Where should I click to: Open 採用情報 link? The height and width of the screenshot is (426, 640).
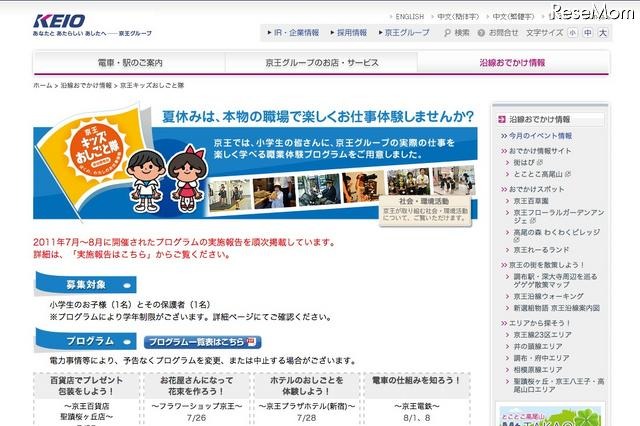[352, 33]
